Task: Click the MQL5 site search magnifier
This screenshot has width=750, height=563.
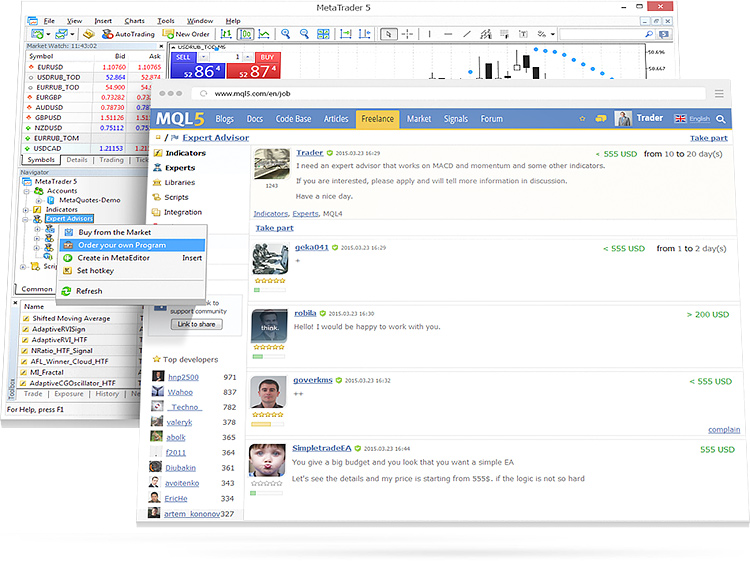Action: (721, 119)
